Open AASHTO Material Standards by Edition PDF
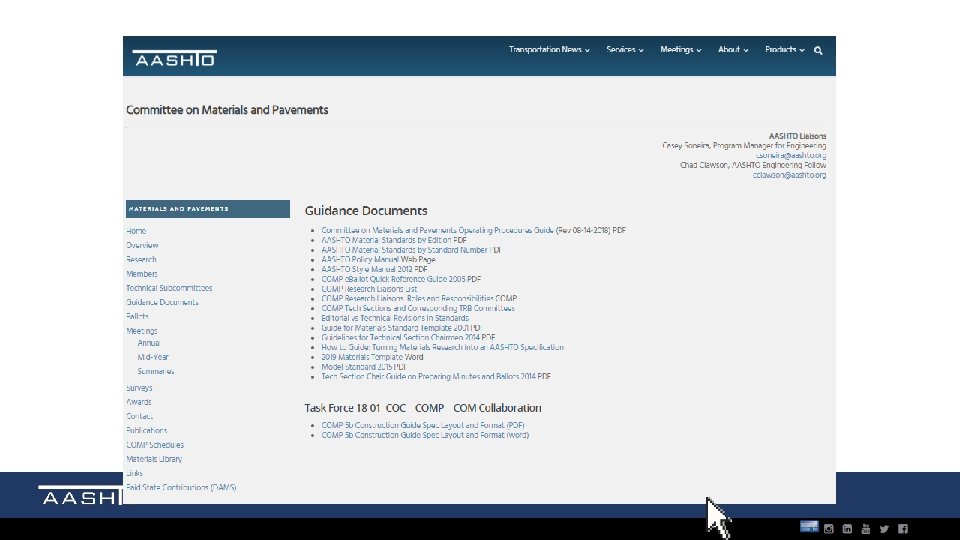This screenshot has width=960, height=540. (394, 240)
